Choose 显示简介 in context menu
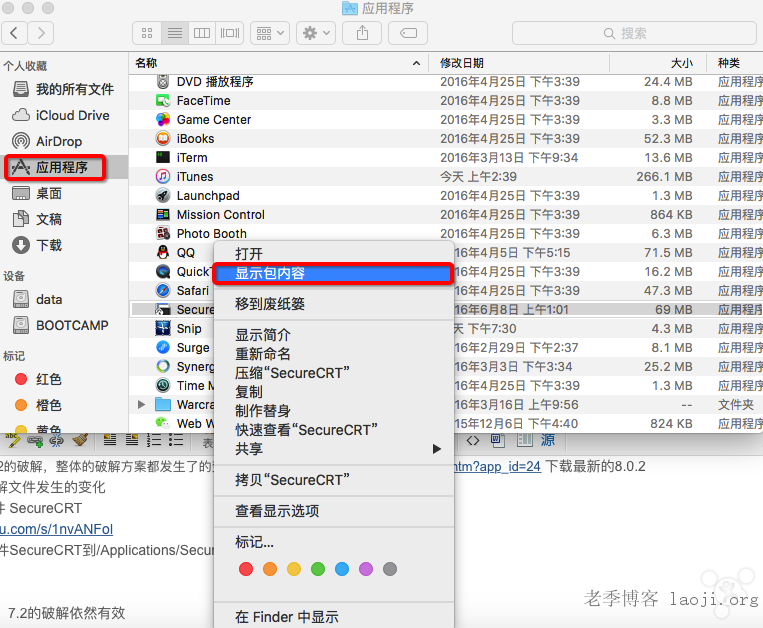 [334, 335]
